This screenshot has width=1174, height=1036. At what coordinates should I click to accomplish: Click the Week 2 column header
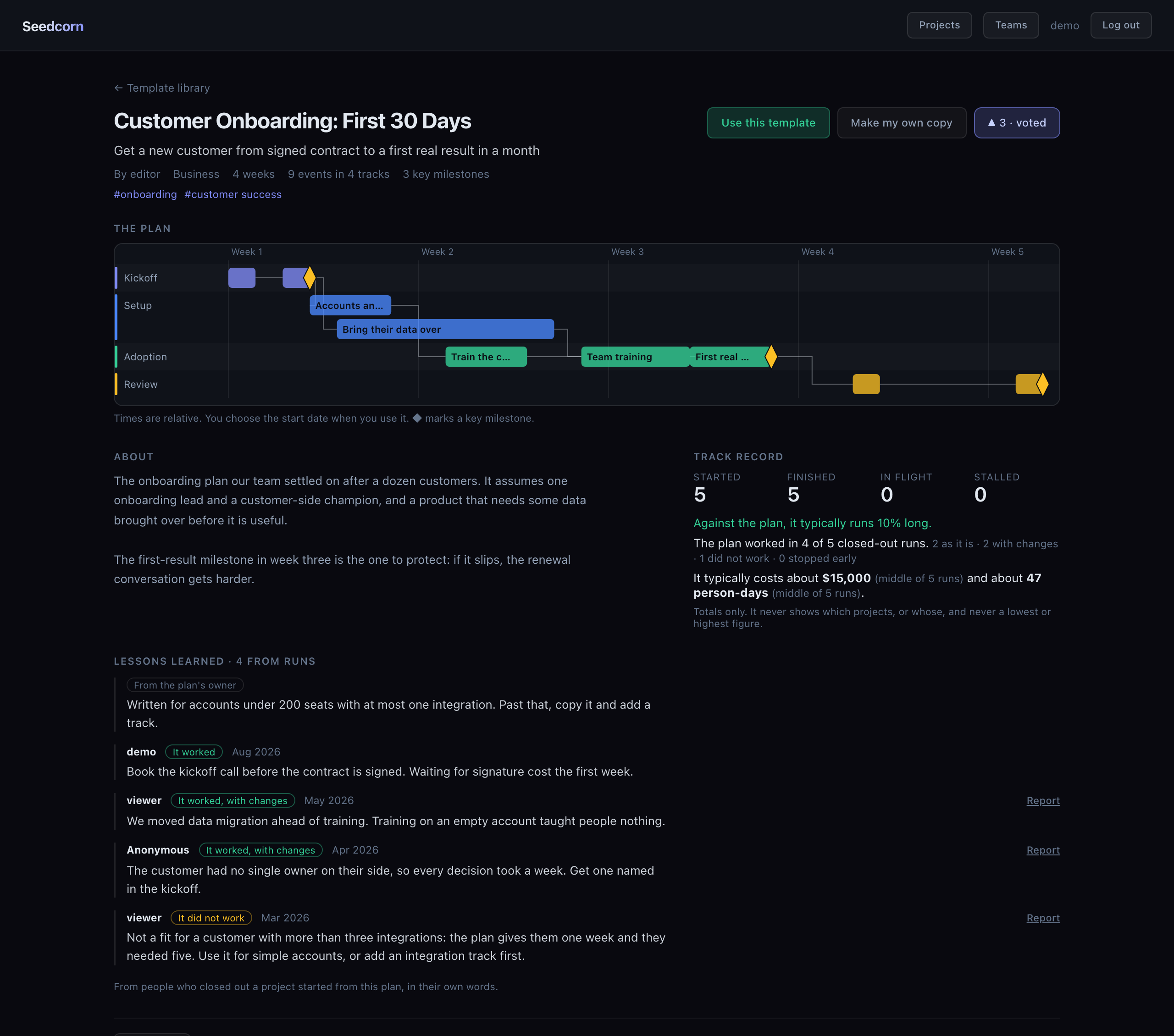pyautogui.click(x=437, y=252)
